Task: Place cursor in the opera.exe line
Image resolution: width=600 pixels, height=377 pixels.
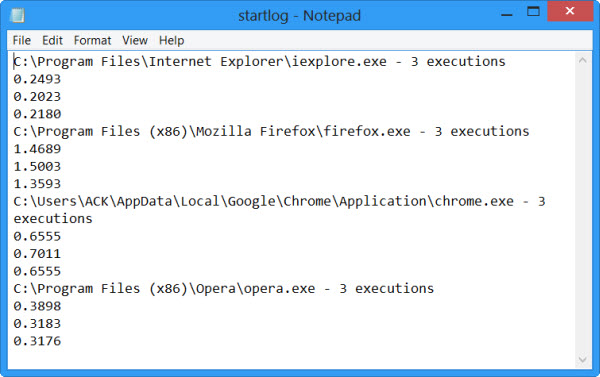Action: pyautogui.click(x=223, y=289)
